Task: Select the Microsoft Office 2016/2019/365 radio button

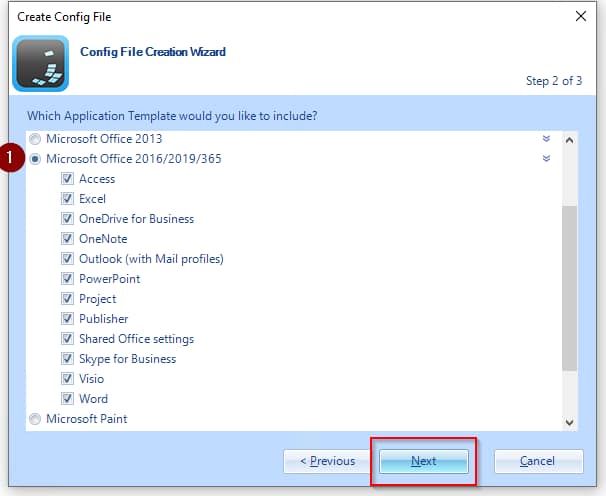Action: [37, 159]
